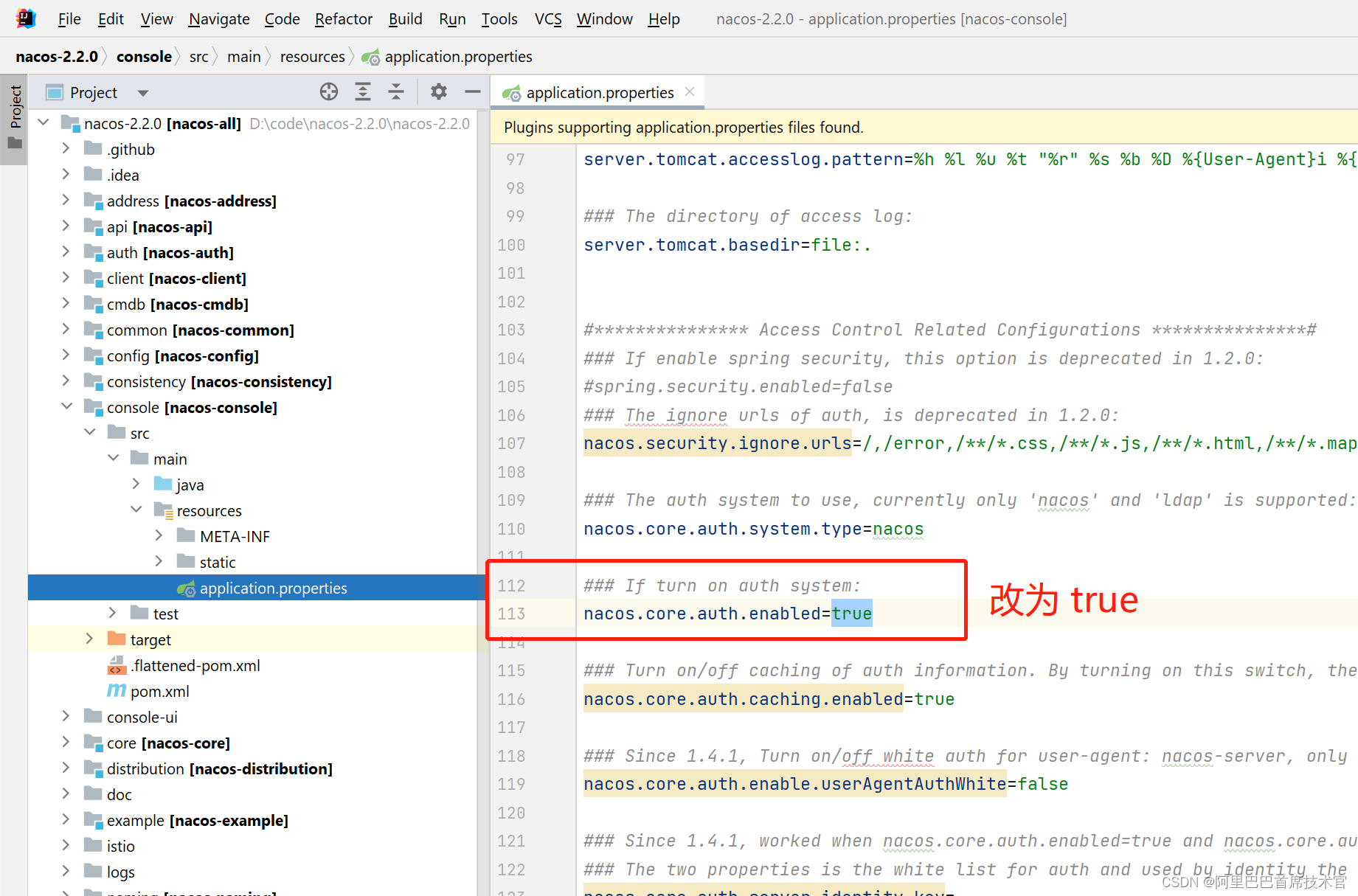Click nacos.core.auth.enable.userAgentAuthWhite key
Image resolution: width=1358 pixels, height=896 pixels.
[795, 784]
